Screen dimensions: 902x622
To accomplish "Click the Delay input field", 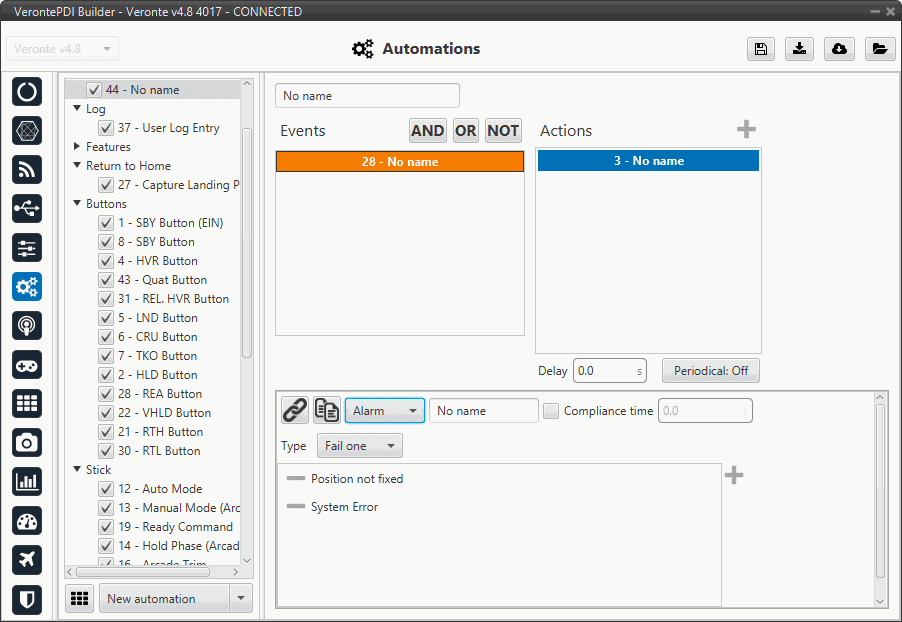I will [x=603, y=371].
